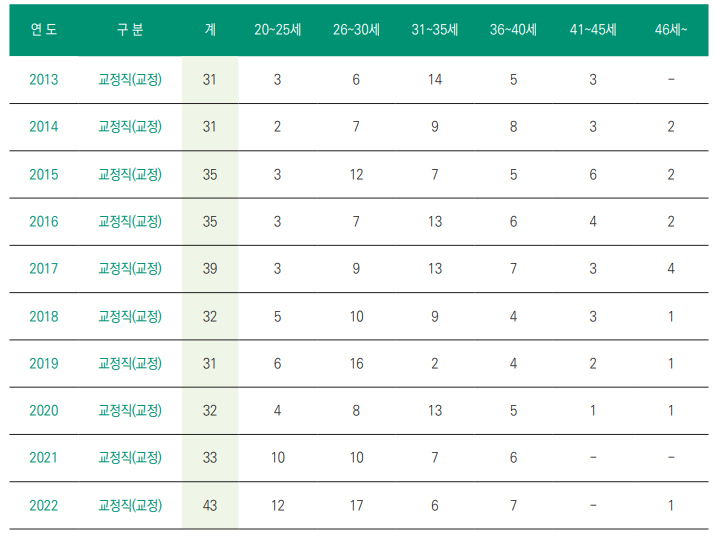Click 36~40세 value 7 in 2022 row
The width and height of the screenshot is (714, 536).
513,505
